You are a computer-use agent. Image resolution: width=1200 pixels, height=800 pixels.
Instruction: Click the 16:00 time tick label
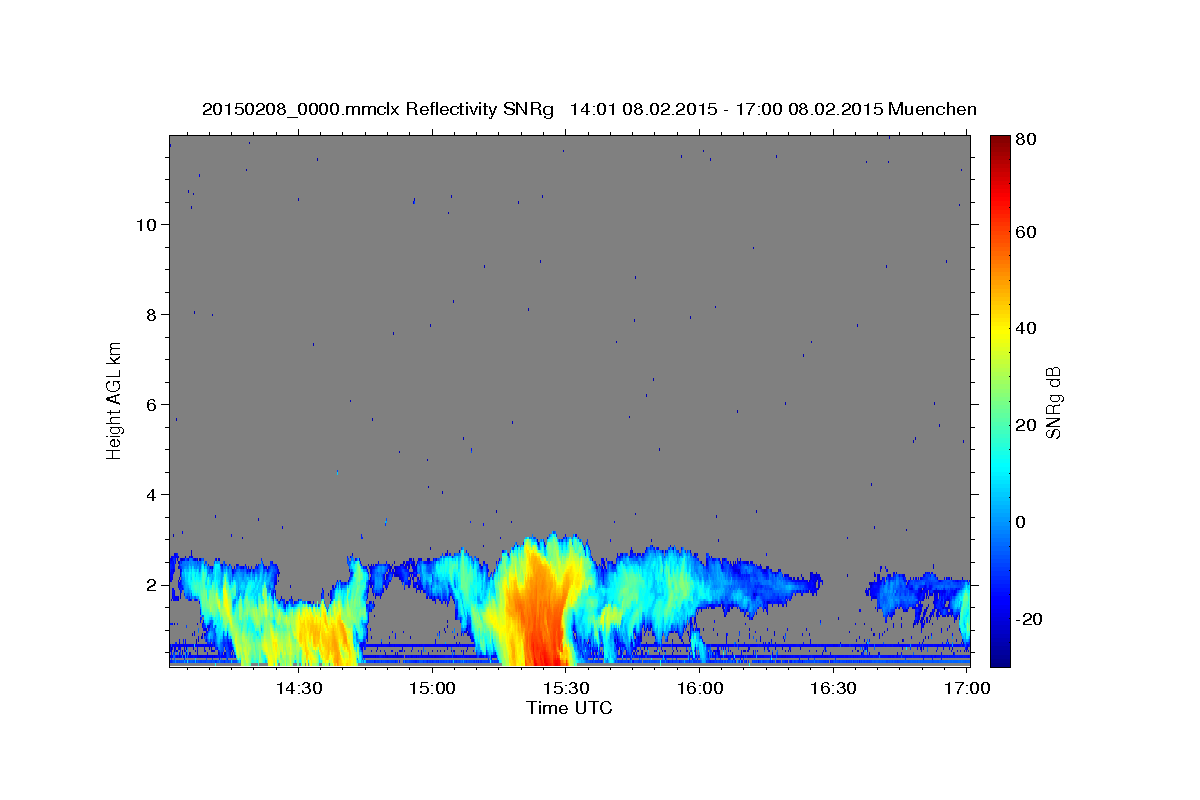[x=699, y=688]
